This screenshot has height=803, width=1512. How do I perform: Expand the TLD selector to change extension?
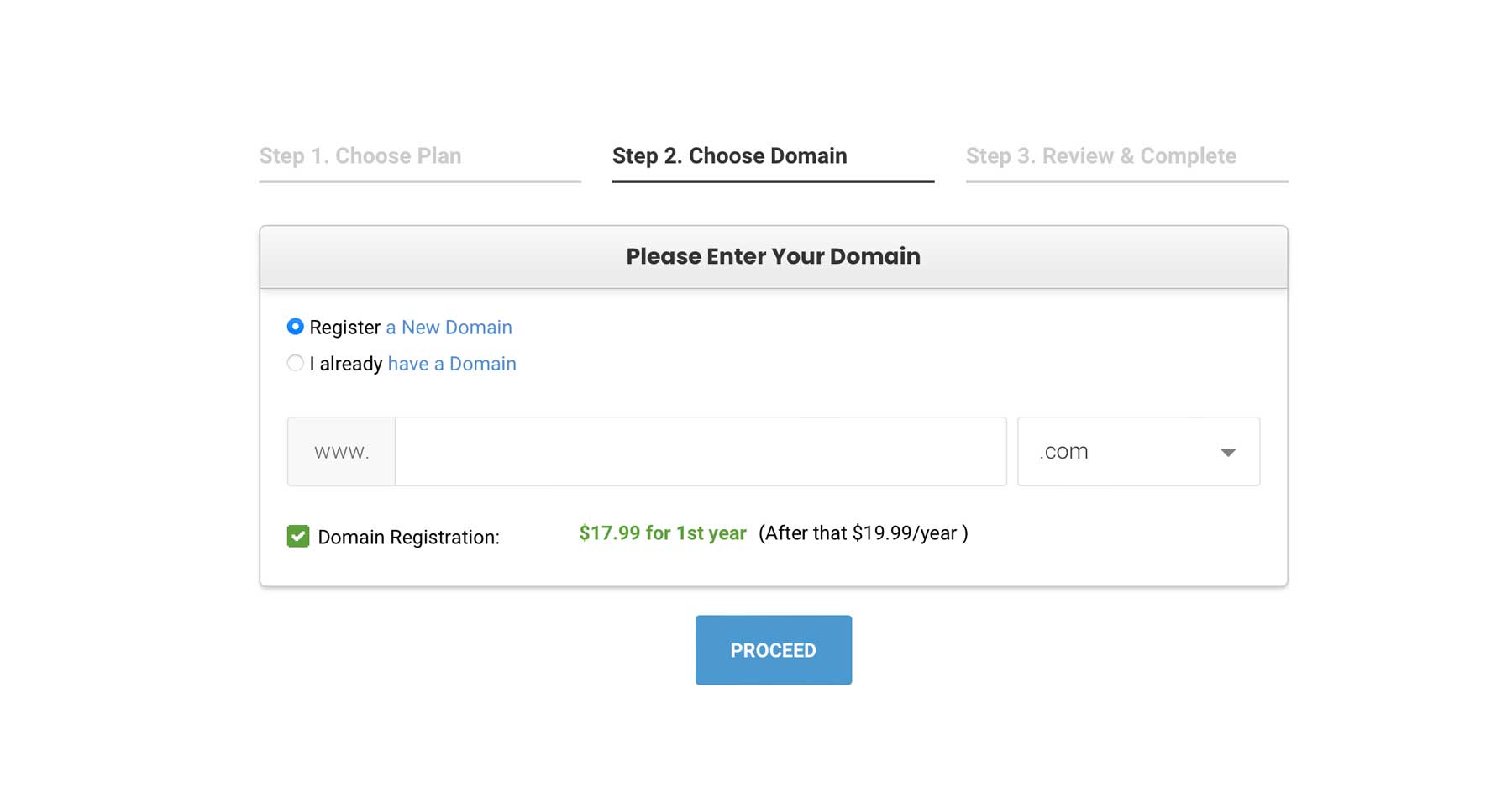click(x=1138, y=451)
